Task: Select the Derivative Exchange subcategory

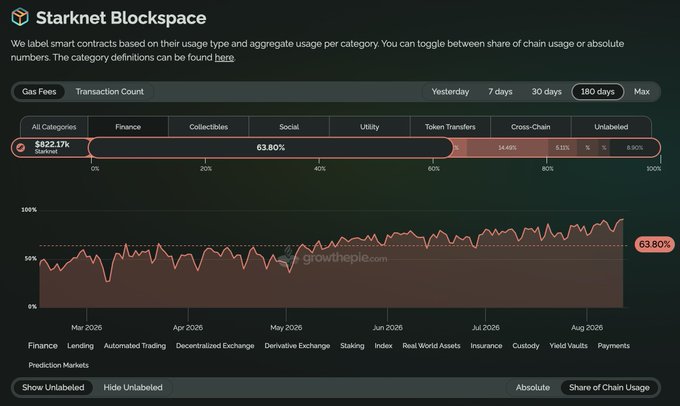Action: point(297,346)
